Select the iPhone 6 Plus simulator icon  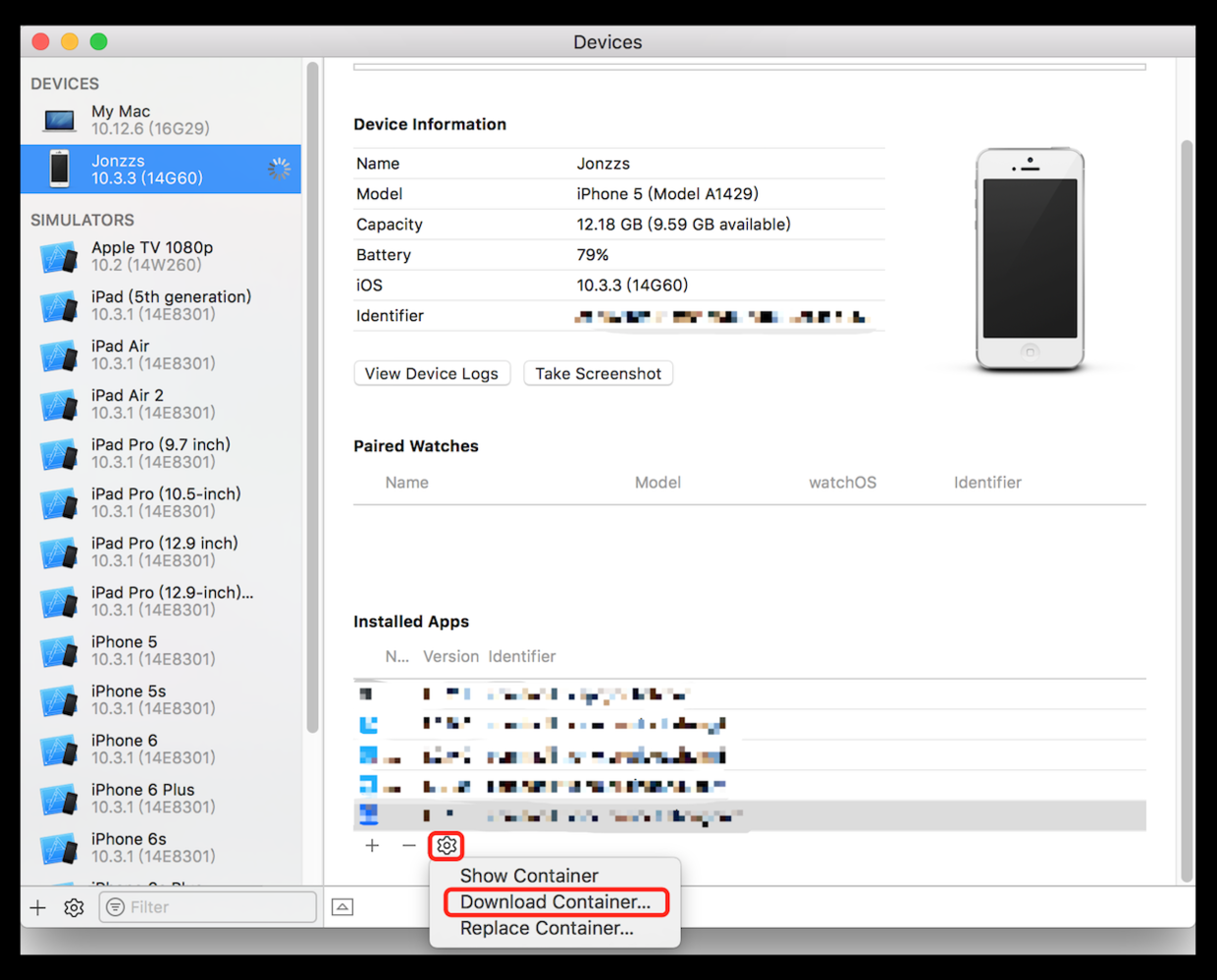(x=59, y=799)
